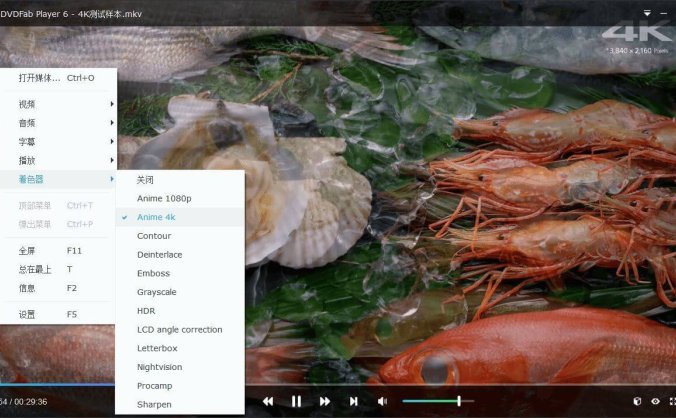
Task: Click 打开媒体 to open a file
Action: point(40,78)
